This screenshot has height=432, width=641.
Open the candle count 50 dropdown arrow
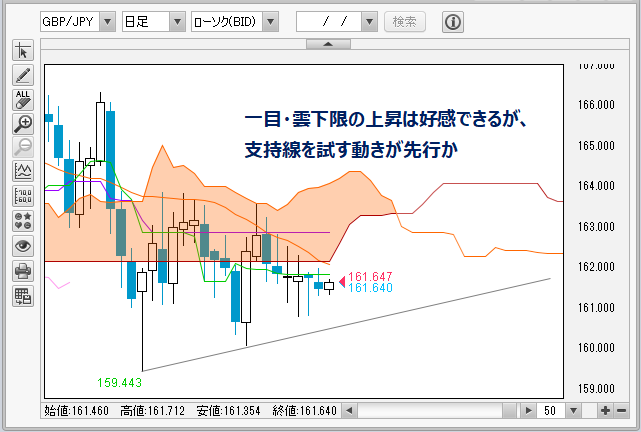[573, 410]
